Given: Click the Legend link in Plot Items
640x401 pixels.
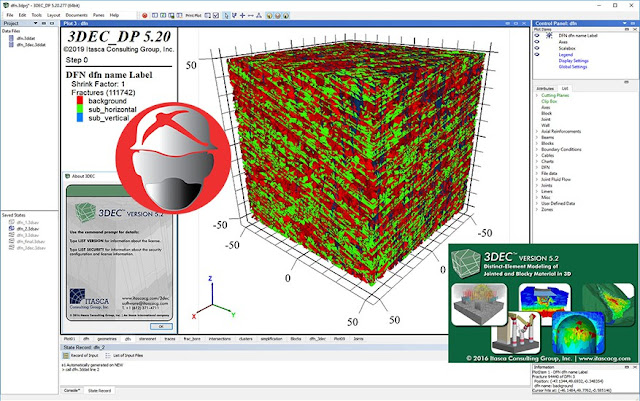Looking at the screenshot, I should tap(566, 54).
